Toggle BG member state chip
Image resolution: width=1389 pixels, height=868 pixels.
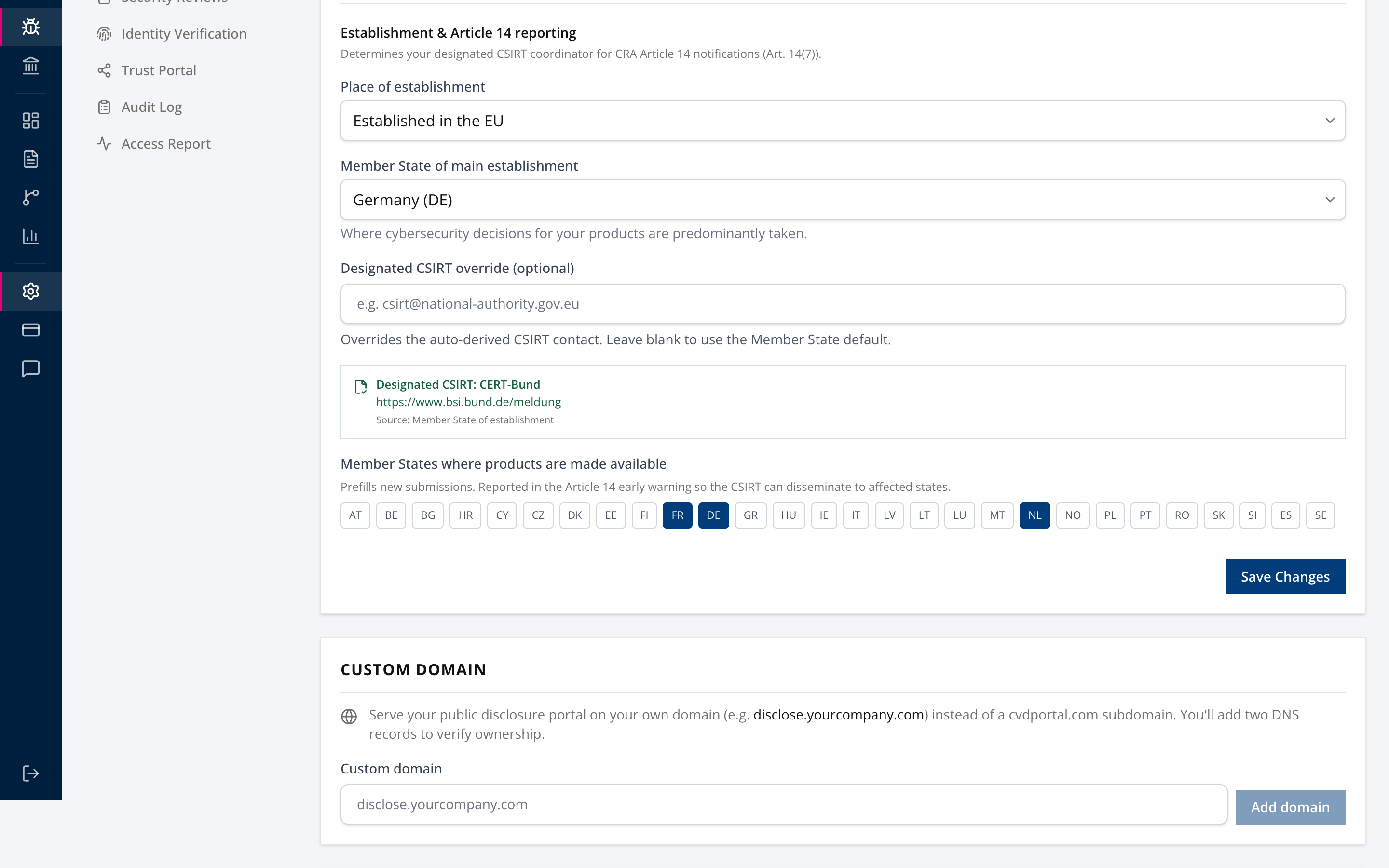pos(428,515)
